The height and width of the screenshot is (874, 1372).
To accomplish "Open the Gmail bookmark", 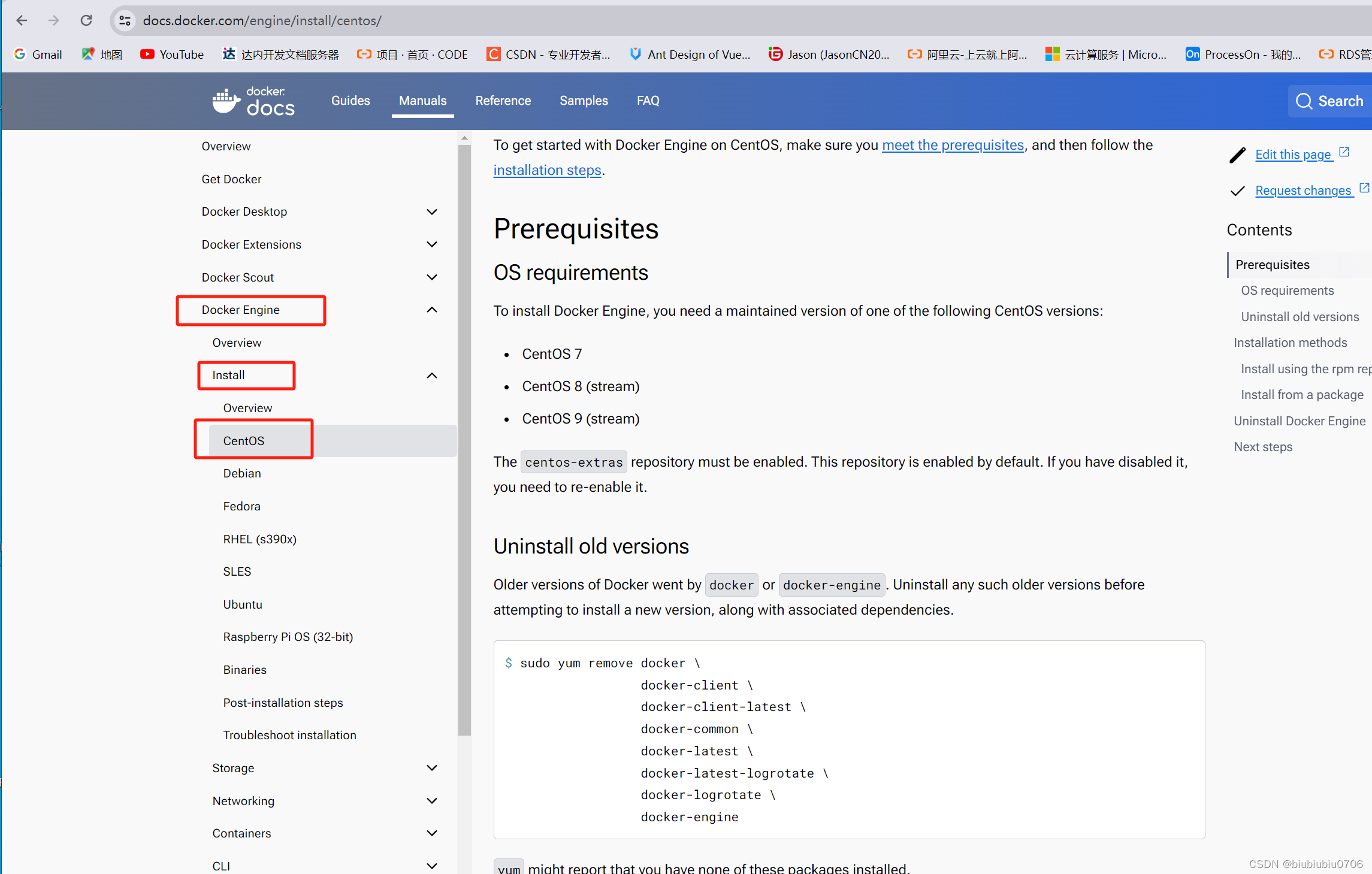I will coord(38,55).
